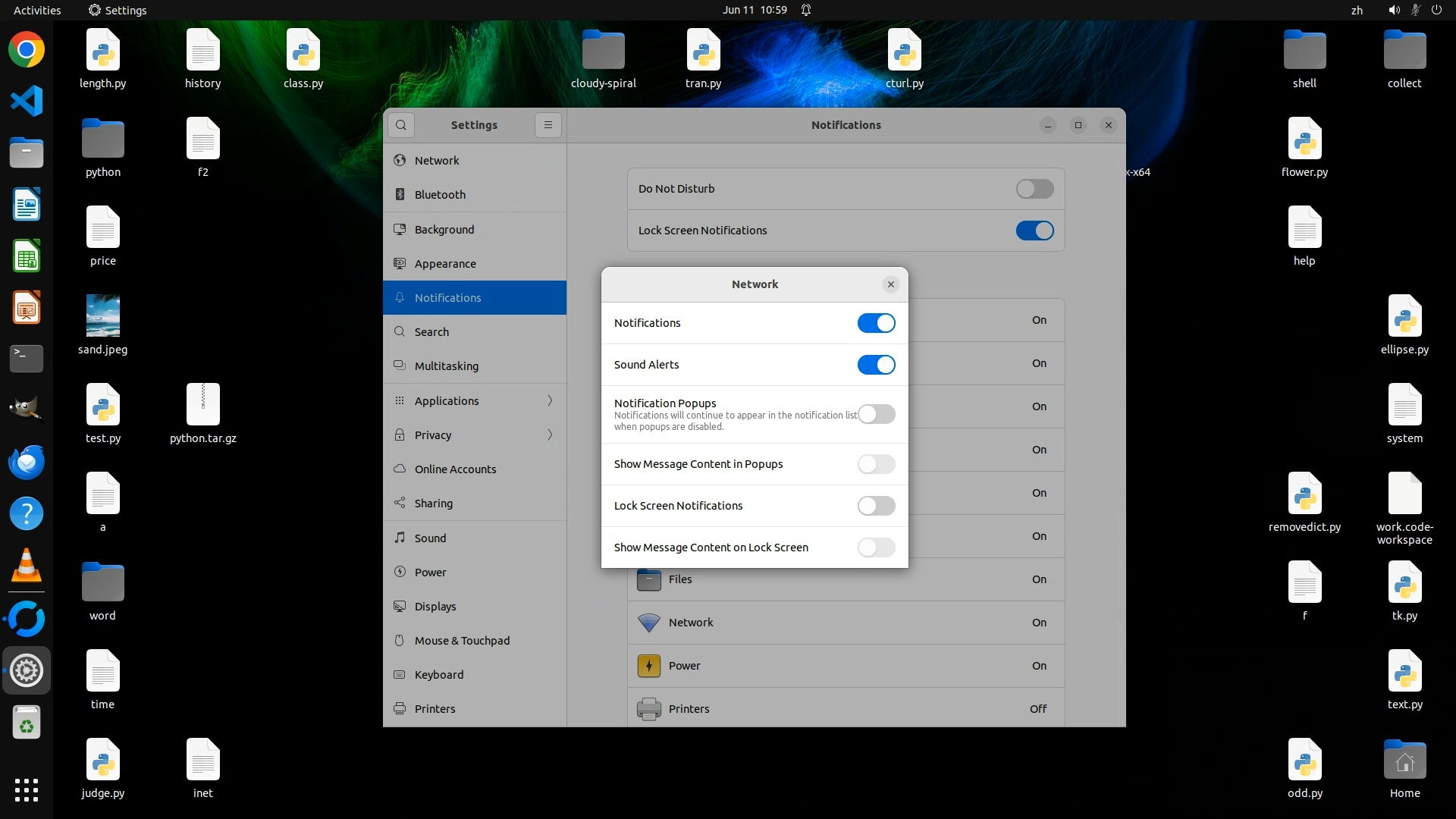1456x819 pixels.
Task: Close the Network dialog
Action: point(890,284)
